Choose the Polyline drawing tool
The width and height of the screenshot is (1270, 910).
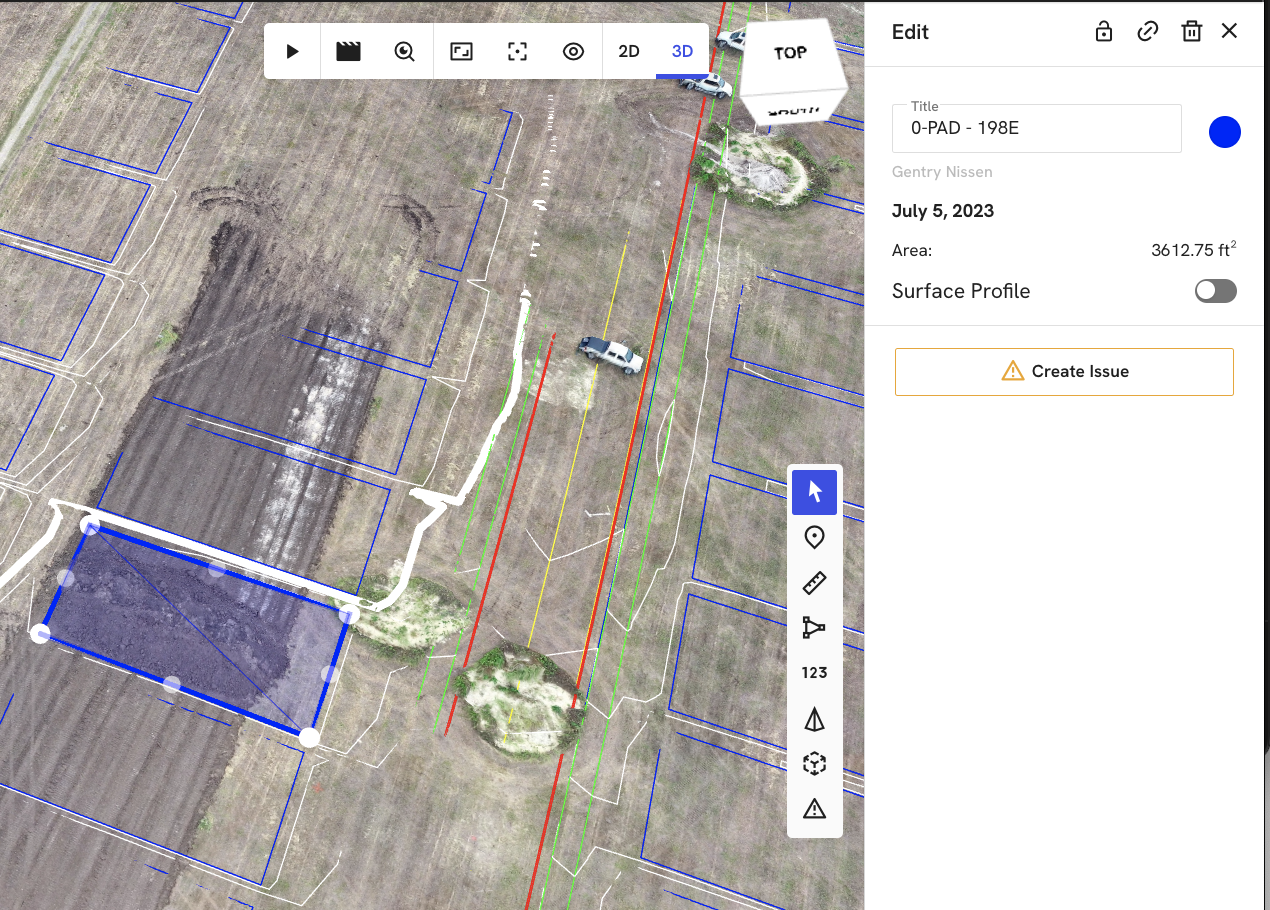(x=814, y=627)
